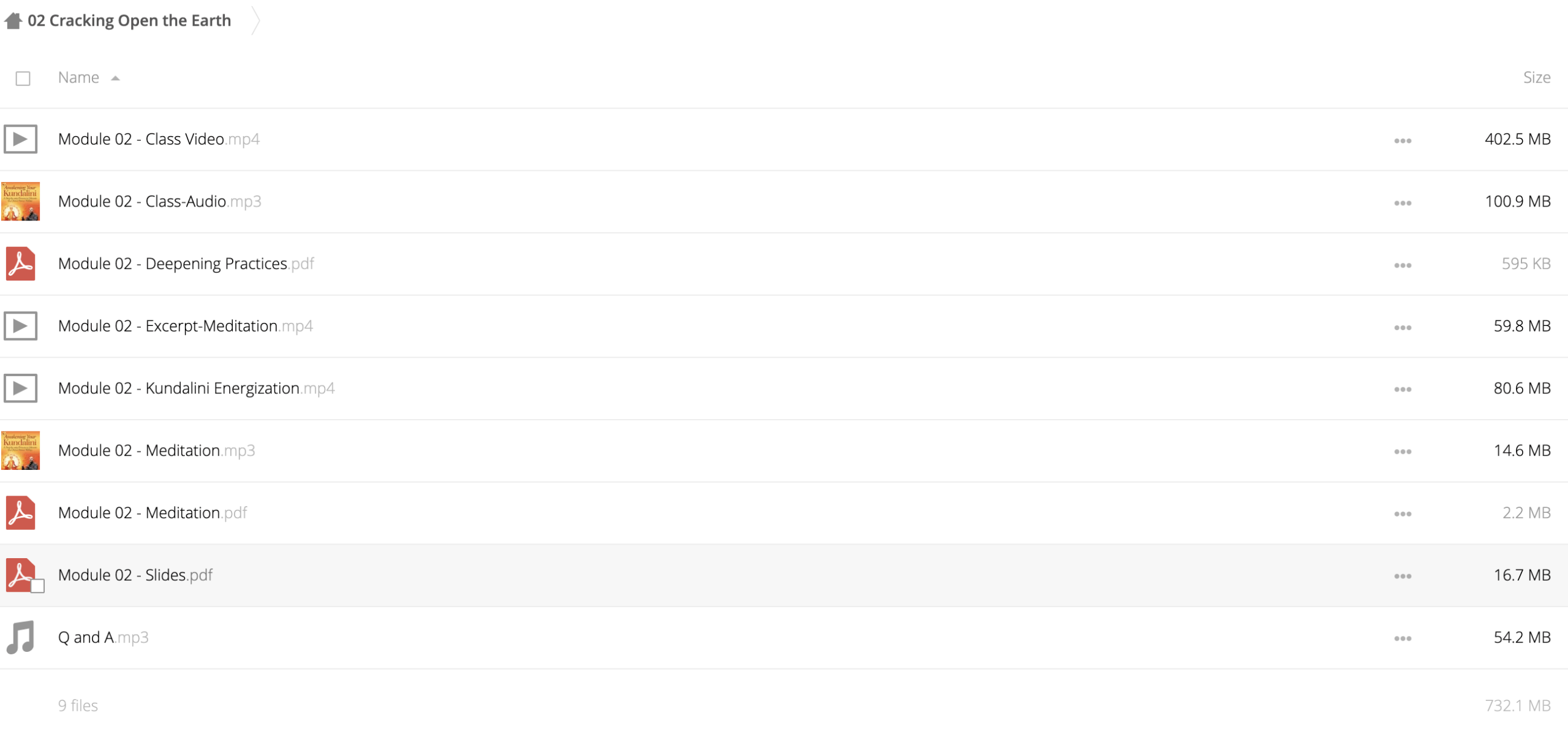The width and height of the screenshot is (1568, 745).
Task: Click the music note icon for Q and A
Action: click(x=20, y=637)
